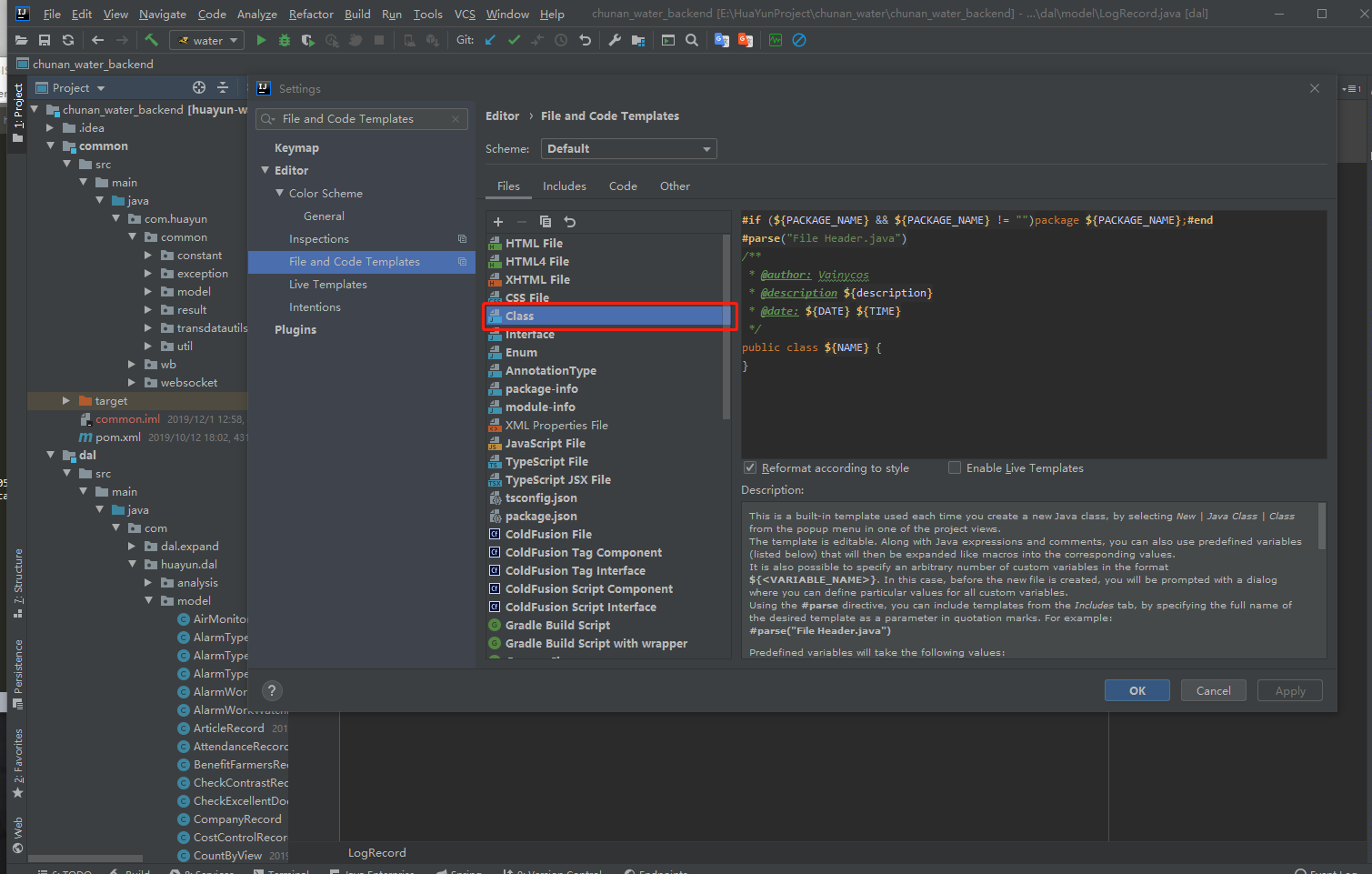
Task: Open the VCS menu
Action: coord(465,14)
